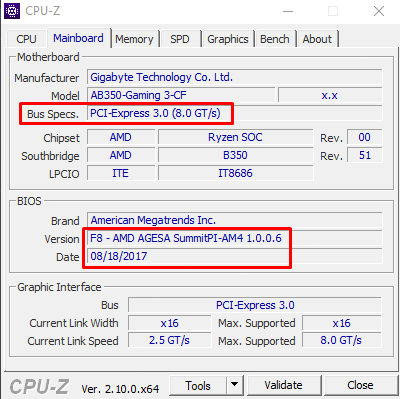Open the Memory tab
This screenshot has width=400, height=399.
134,39
